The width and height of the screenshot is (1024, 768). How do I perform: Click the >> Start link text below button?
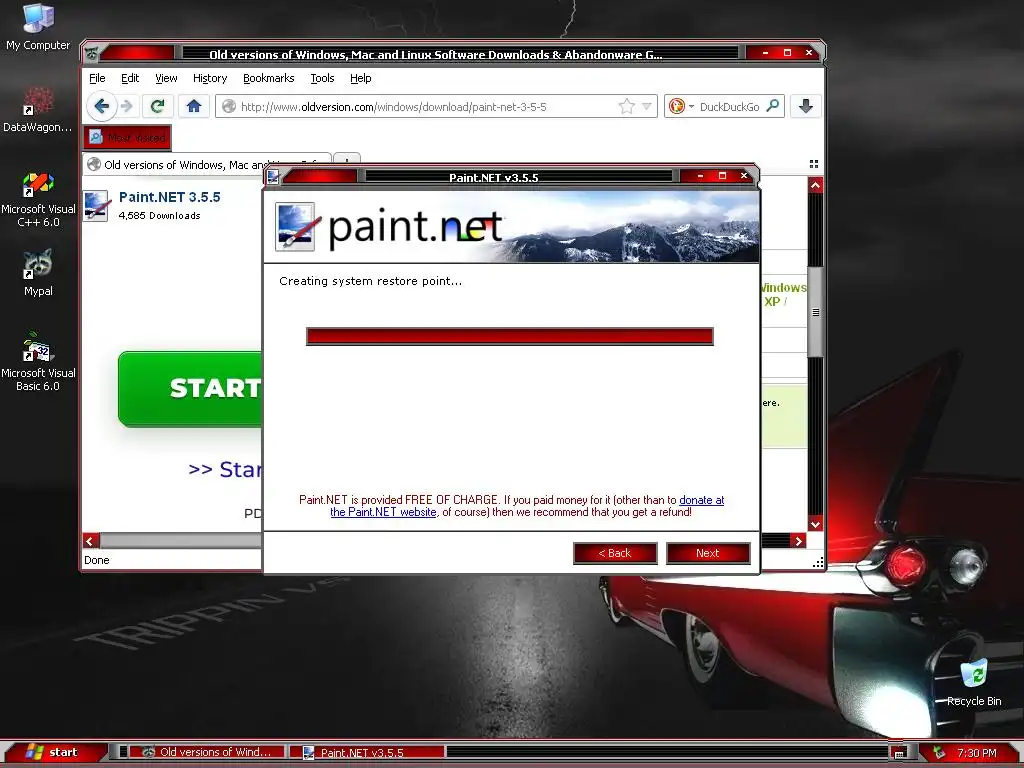click(x=225, y=469)
